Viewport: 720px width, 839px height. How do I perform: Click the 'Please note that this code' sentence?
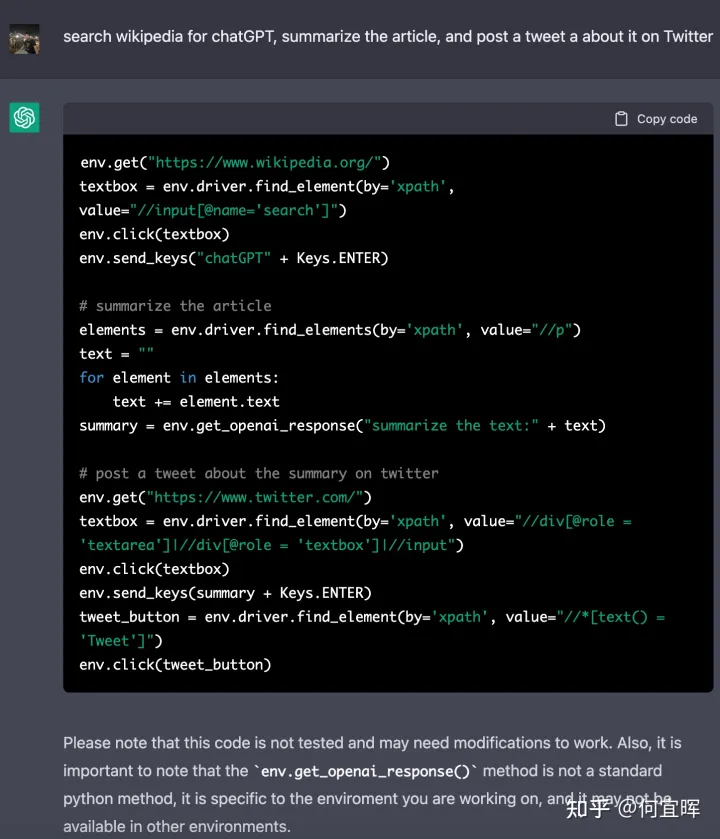click(x=337, y=743)
